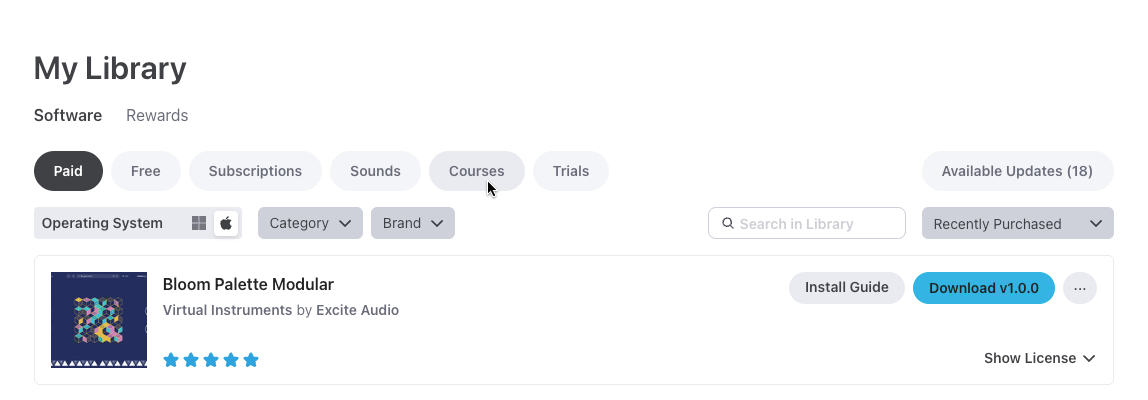1148x400 pixels.
Task: Expand Show License details
Action: (1039, 358)
